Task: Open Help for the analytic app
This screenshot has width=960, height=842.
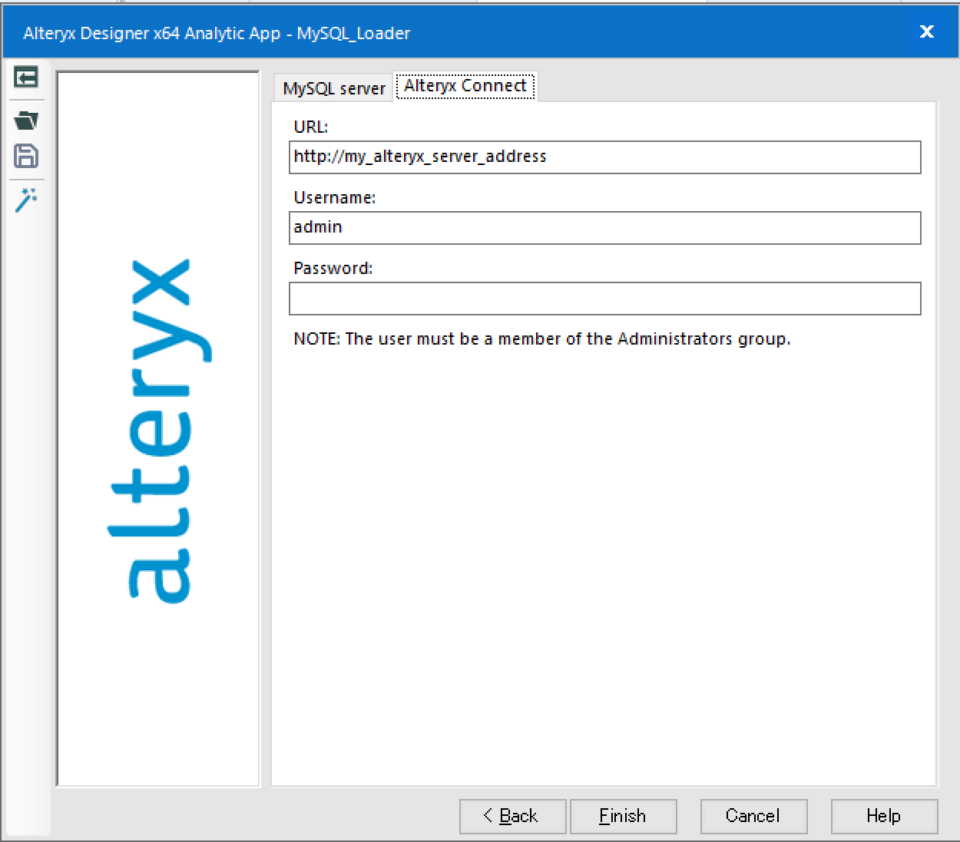Action: point(884,816)
